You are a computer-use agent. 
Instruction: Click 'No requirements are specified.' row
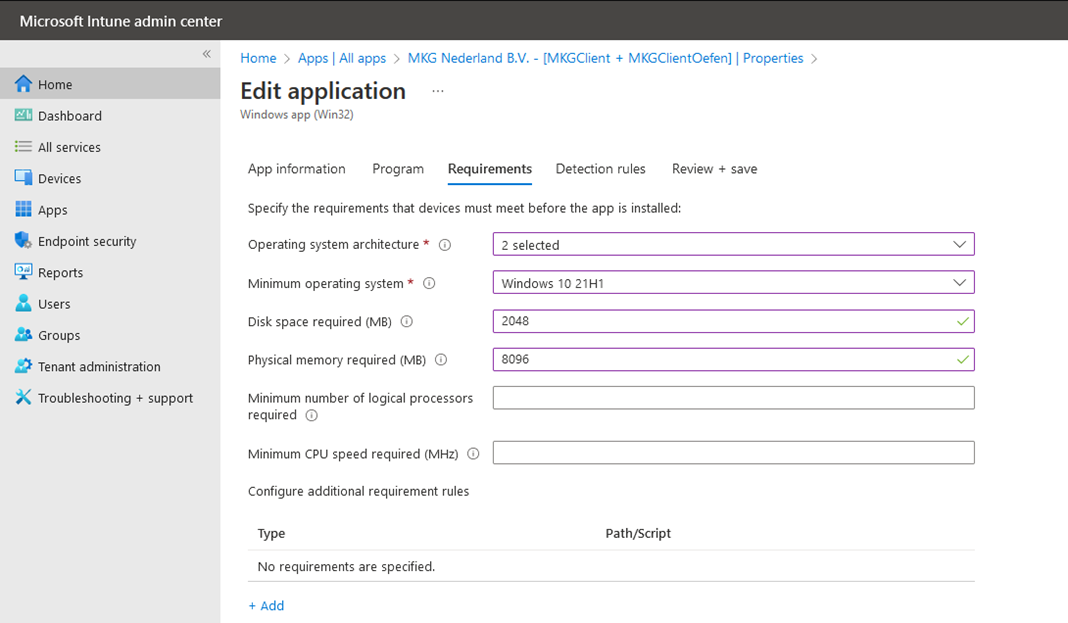coord(611,566)
